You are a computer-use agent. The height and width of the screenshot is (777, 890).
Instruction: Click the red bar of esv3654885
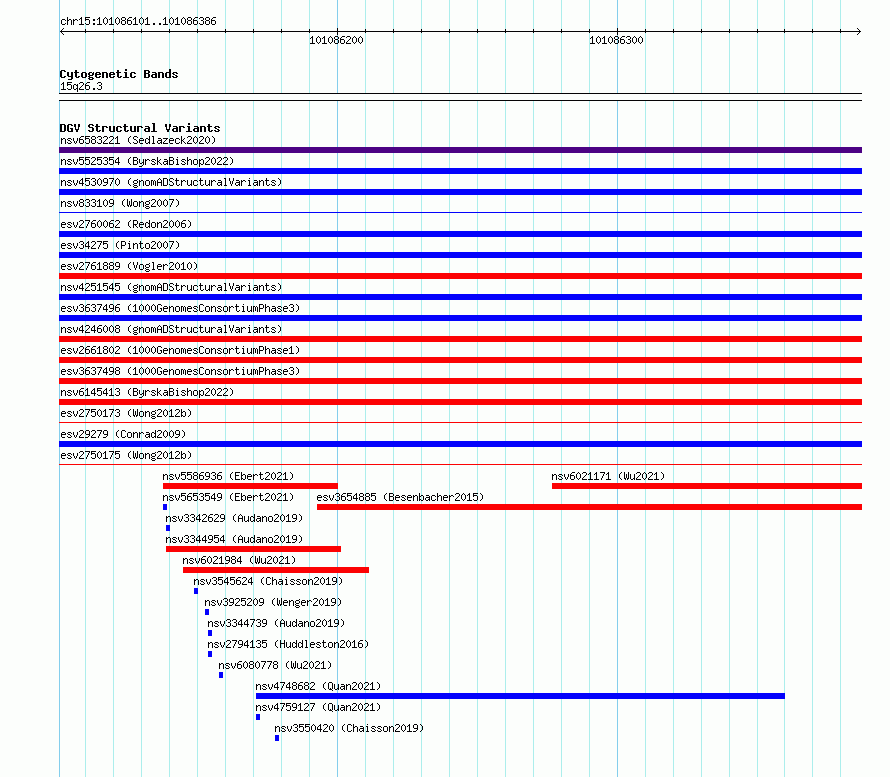(x=589, y=507)
